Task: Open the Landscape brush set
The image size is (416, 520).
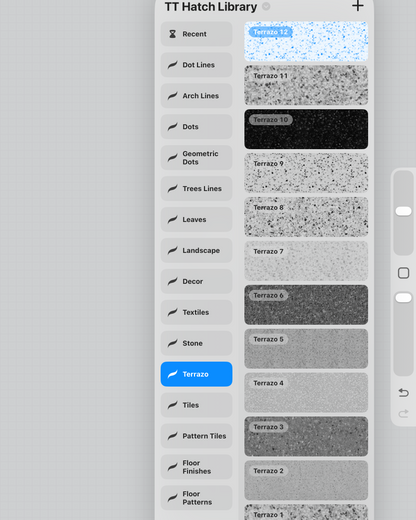Action: [196, 250]
